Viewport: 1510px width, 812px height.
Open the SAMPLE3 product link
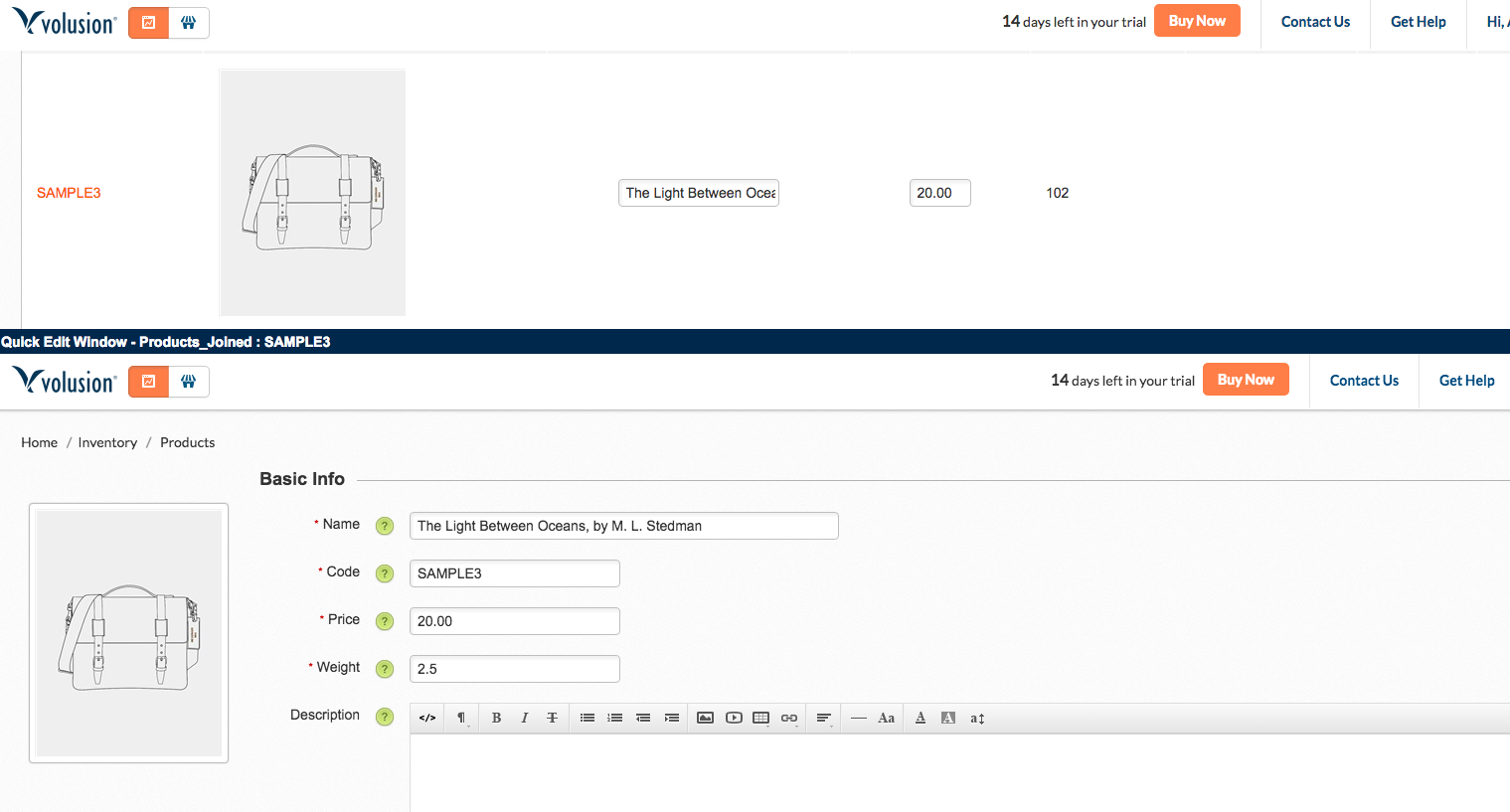[69, 193]
